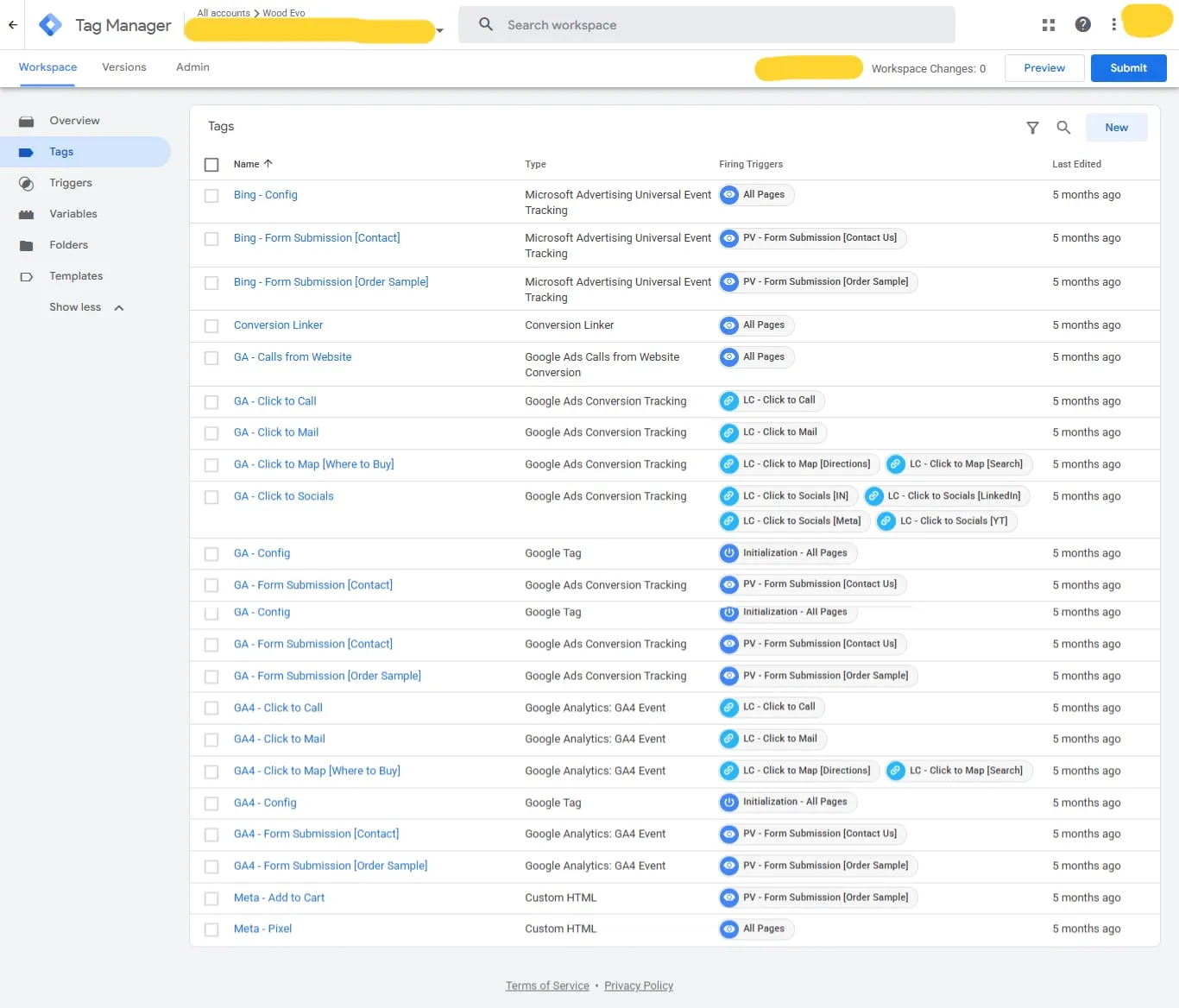Select Tags in the sidebar menu
This screenshot has width=1179, height=1008.
click(x=85, y=152)
